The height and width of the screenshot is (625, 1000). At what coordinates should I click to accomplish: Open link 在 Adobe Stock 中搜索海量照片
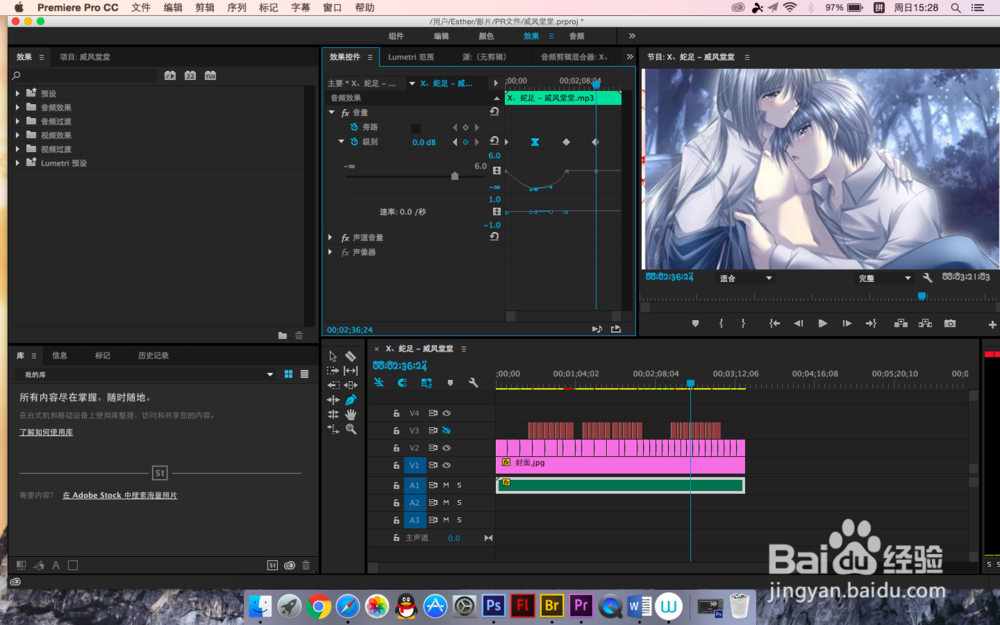(120, 495)
